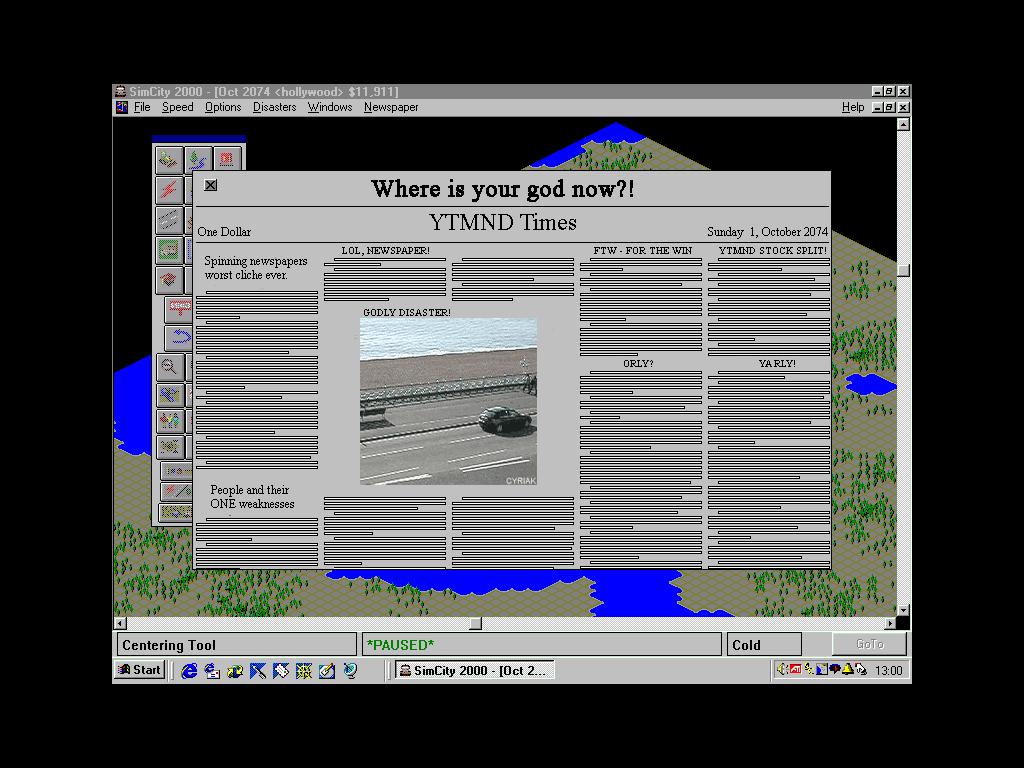Click the 'Centering Tool' status field
The image size is (1024, 768).
[x=236, y=645]
